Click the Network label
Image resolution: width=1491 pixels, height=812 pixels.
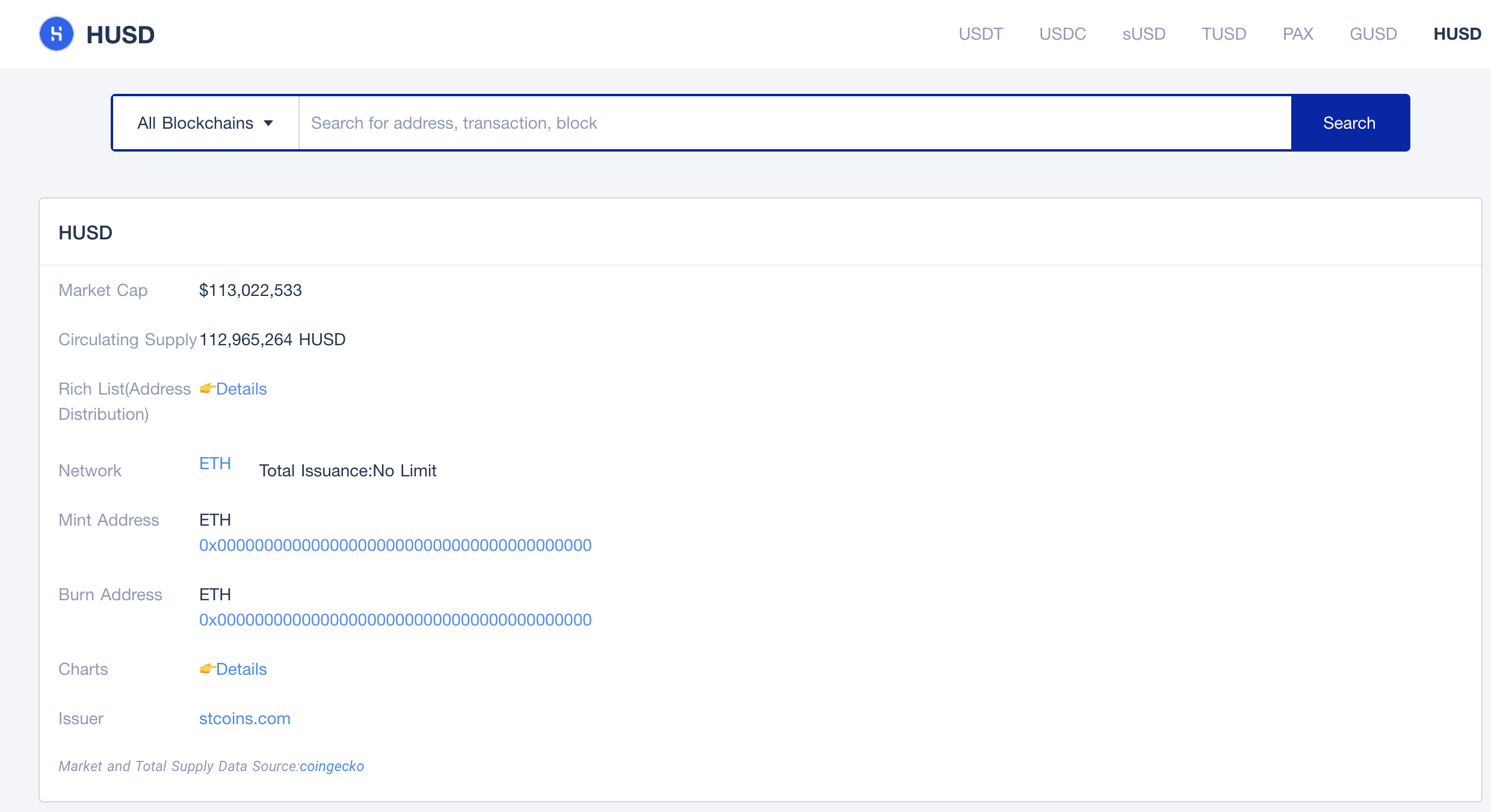coord(90,471)
